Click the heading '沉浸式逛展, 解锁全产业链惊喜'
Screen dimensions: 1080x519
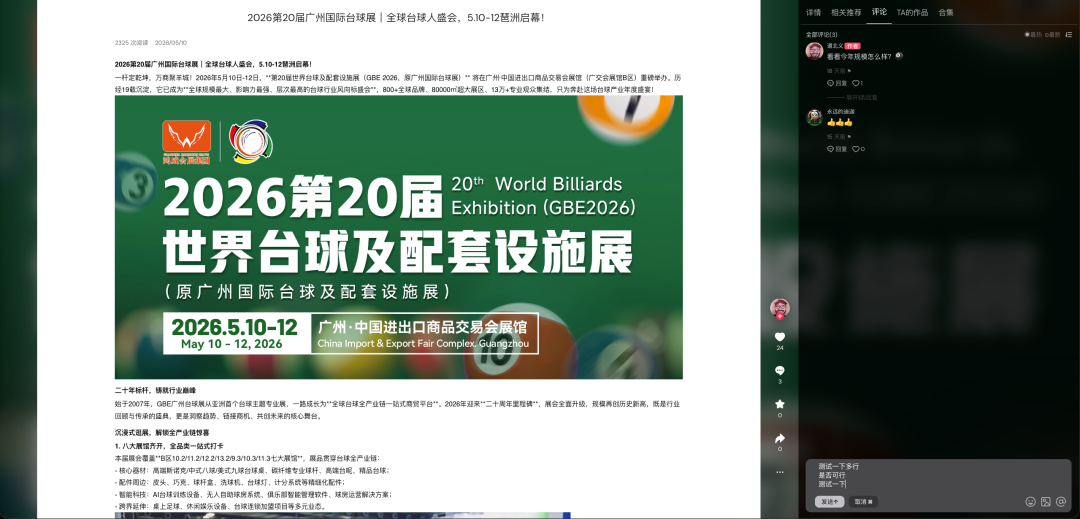162,433
